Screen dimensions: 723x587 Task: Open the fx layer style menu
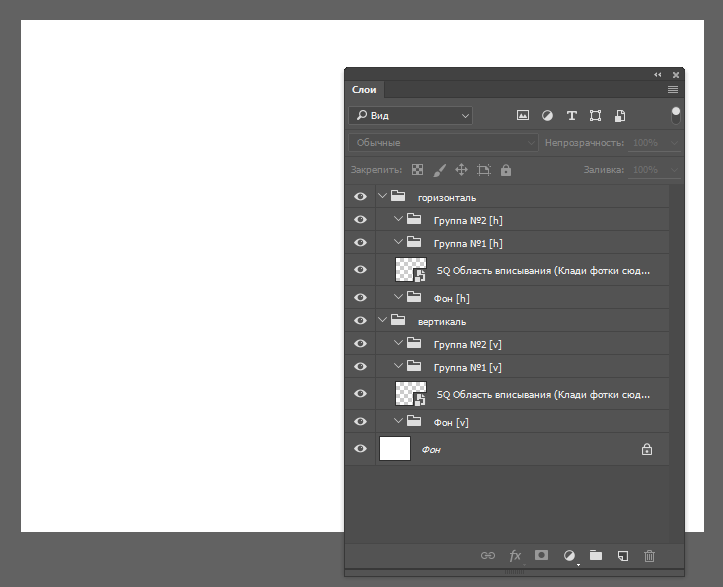(x=515, y=556)
